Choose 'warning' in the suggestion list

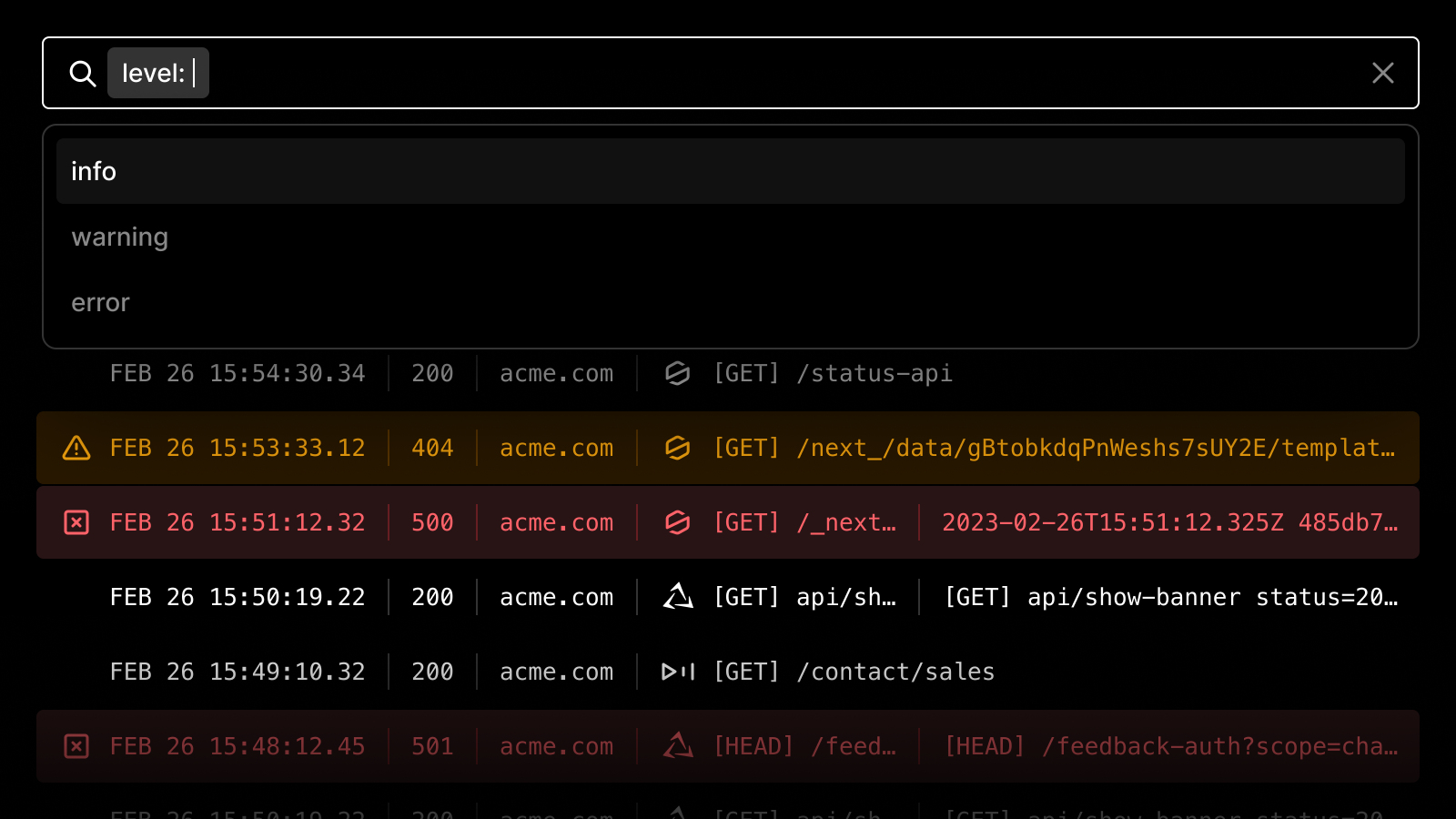119,237
